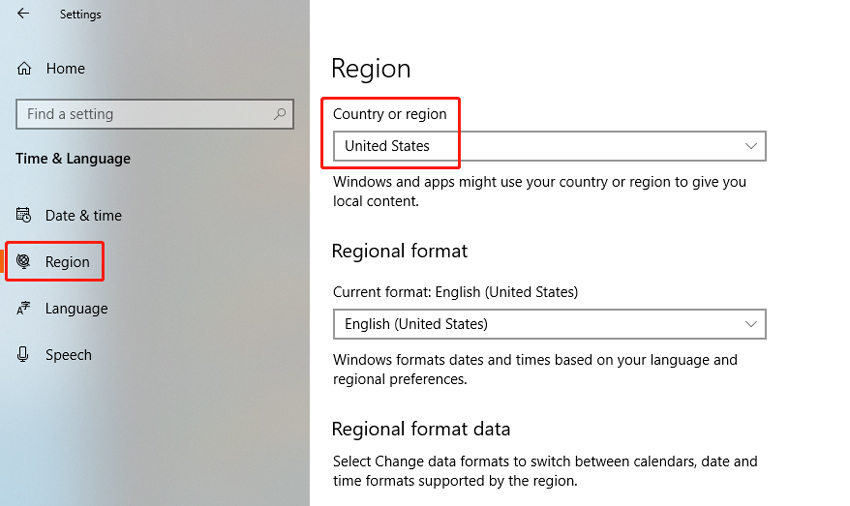Viewport: 850px width, 506px height.
Task: Open Date & time settings
Action: [x=83, y=215]
